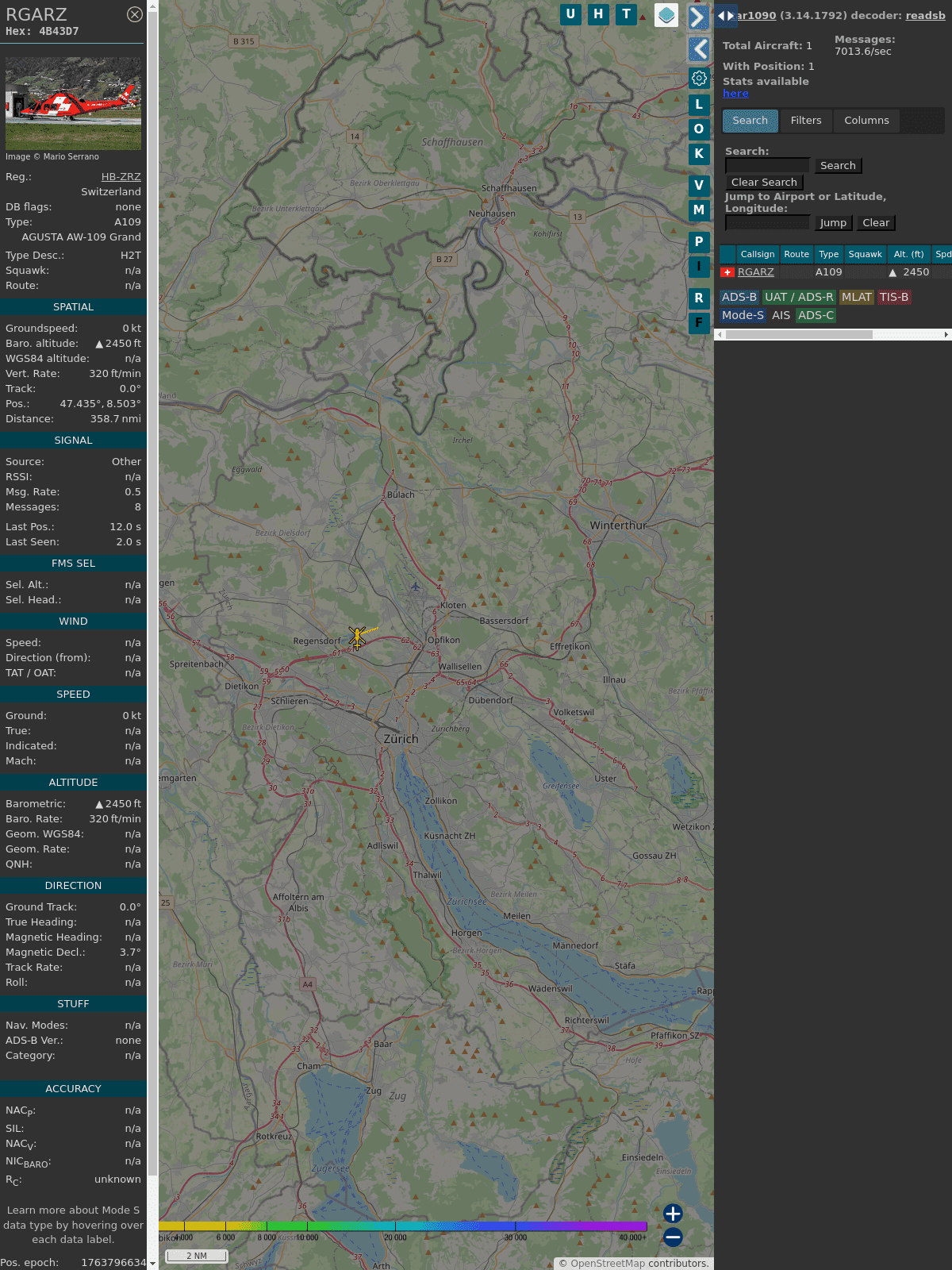Open the map layer switcher icon
The width and height of the screenshot is (952, 1270).
point(666,15)
